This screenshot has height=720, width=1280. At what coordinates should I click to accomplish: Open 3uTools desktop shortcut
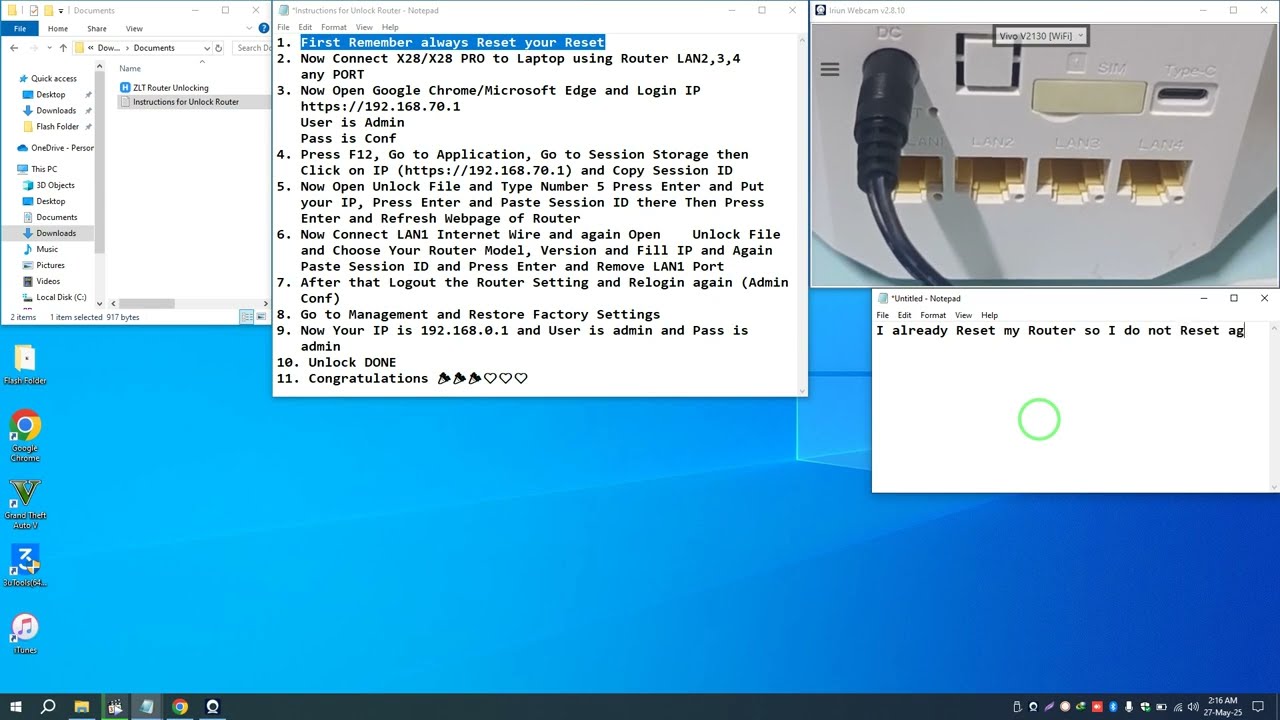click(x=25, y=566)
